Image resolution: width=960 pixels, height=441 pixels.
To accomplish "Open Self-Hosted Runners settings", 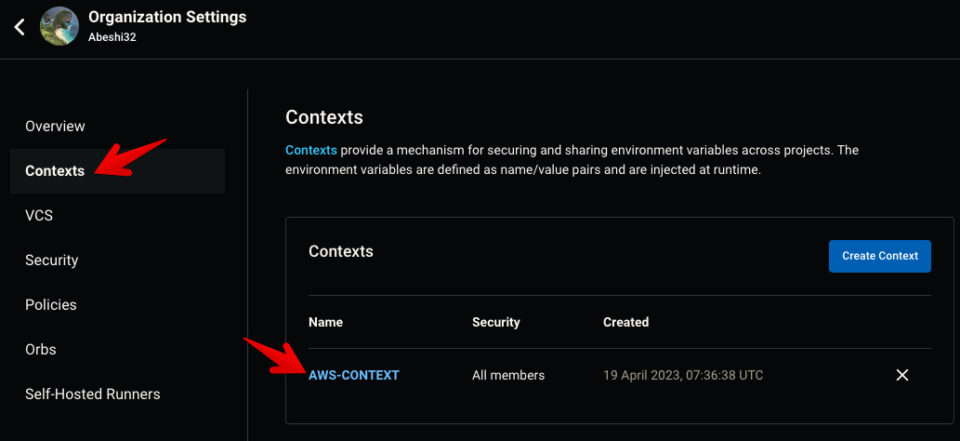I will click(92, 394).
